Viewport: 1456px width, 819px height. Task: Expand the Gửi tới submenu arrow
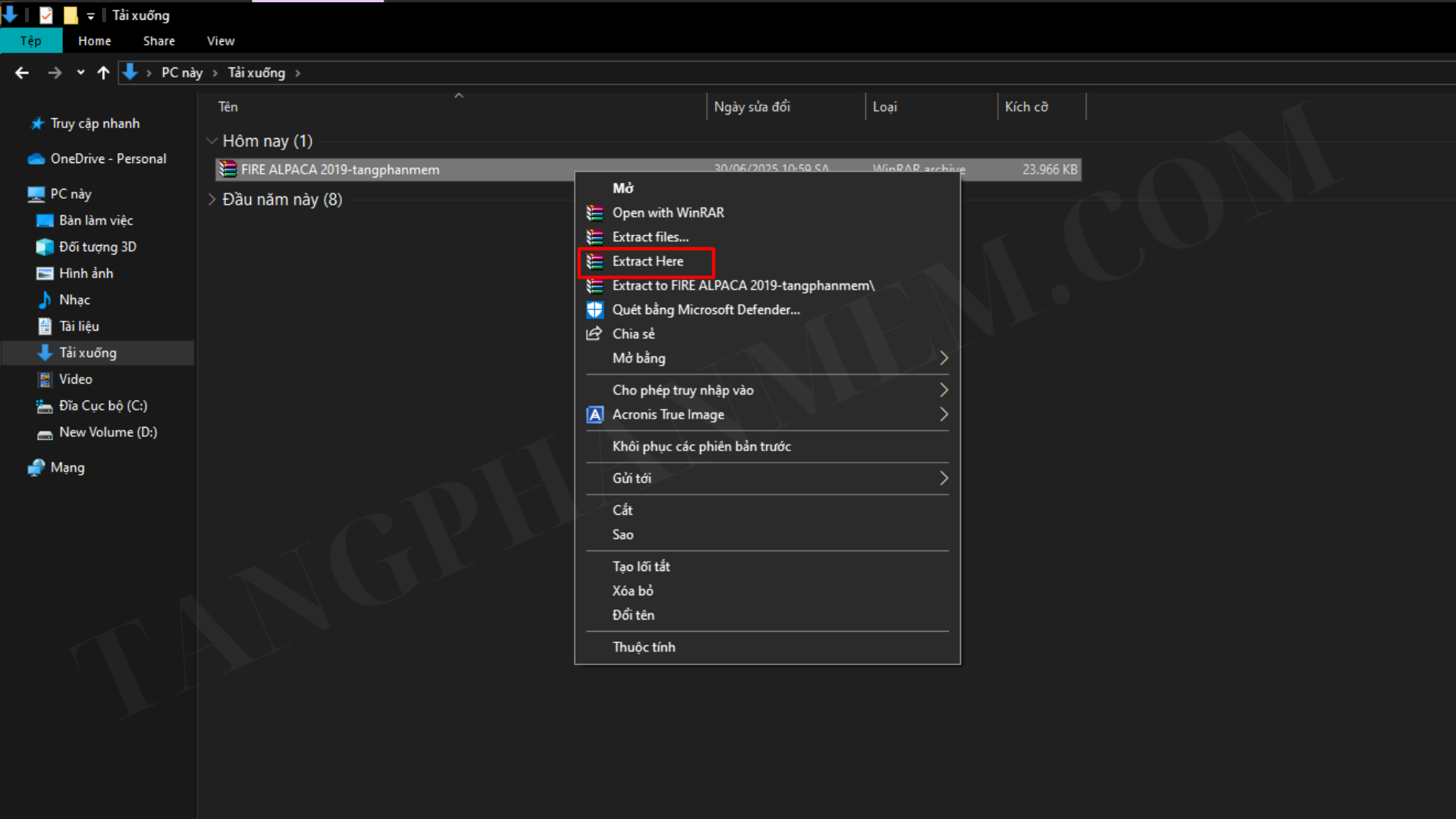943,479
